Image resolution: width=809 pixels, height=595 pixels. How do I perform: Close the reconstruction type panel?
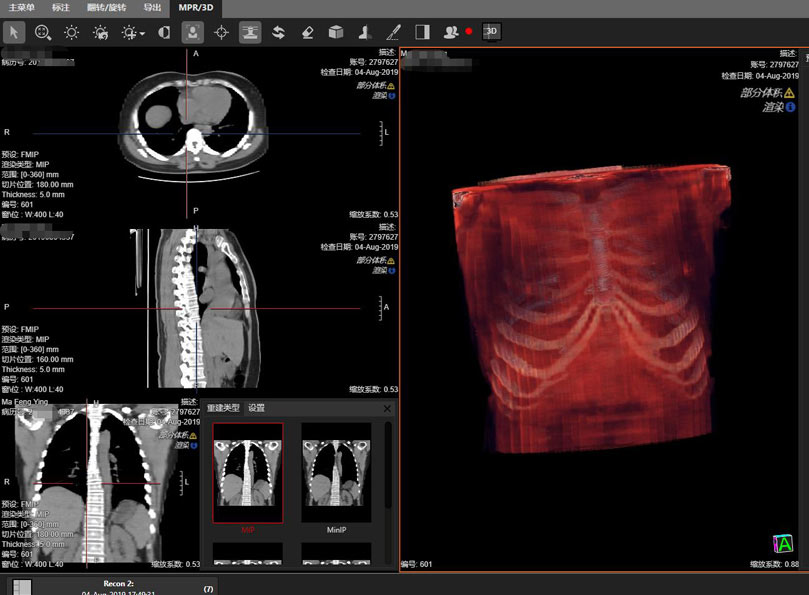click(x=388, y=408)
